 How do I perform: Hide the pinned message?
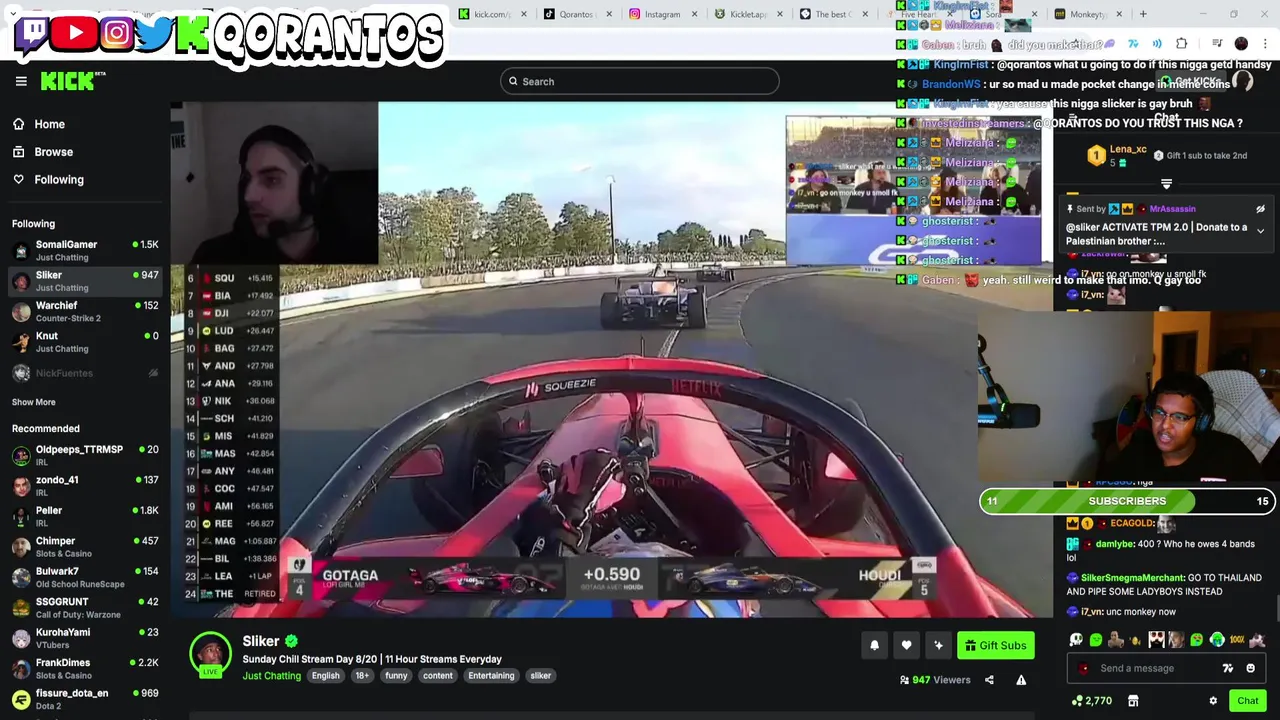[1260, 210]
